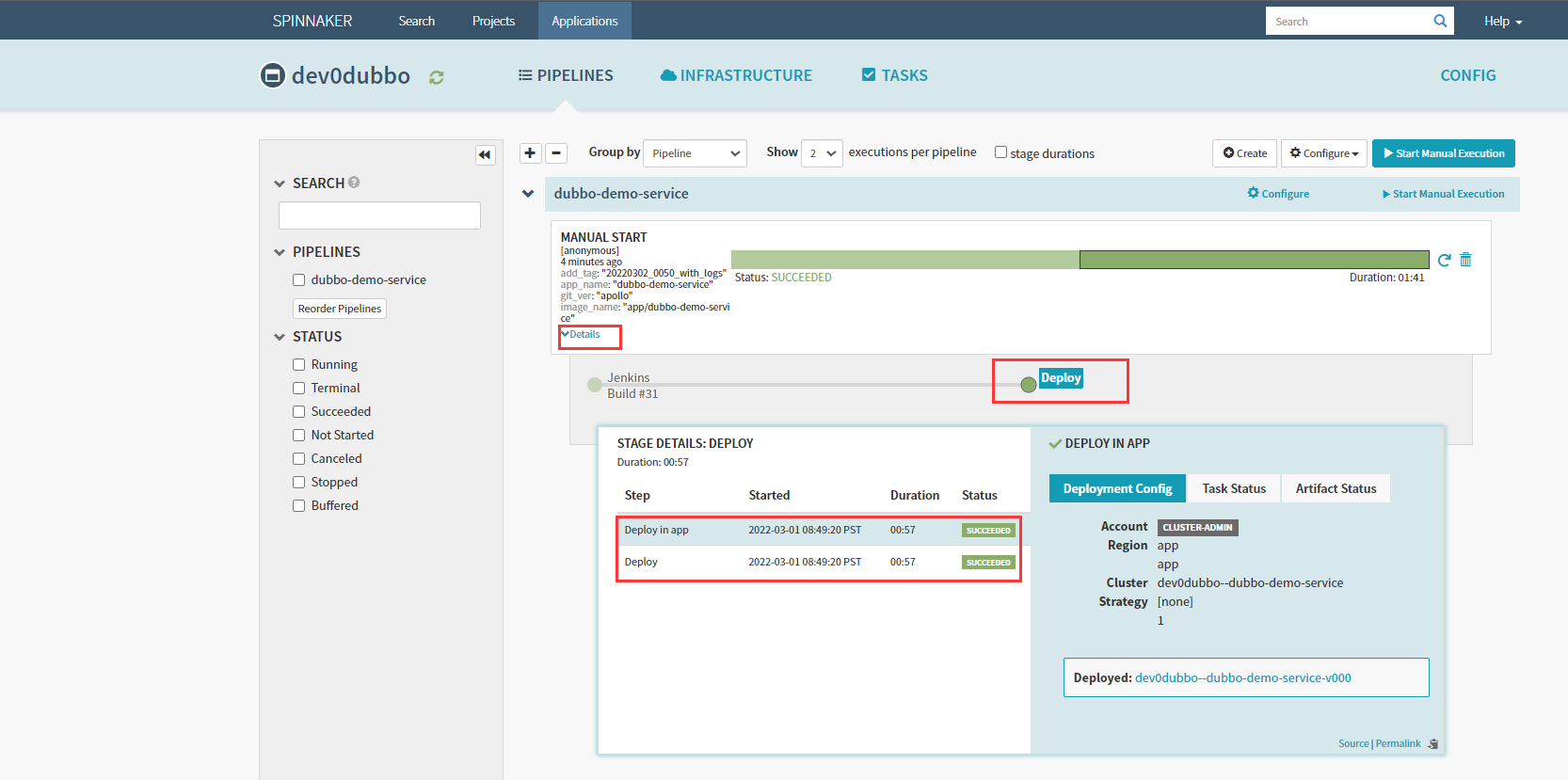Viewport: 1568px width, 780px height.
Task: Click the 'Status: SUCCEEDED' text
Action: pos(783,278)
